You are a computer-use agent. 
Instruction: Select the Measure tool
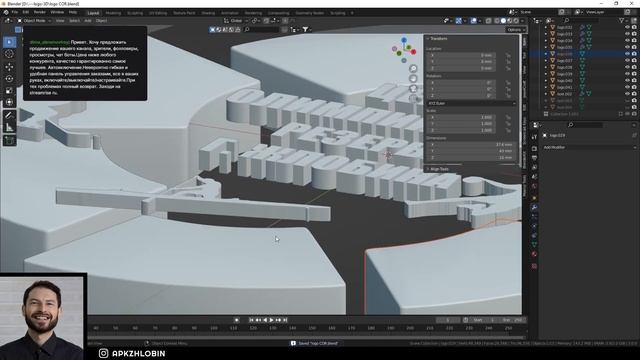coord(9,128)
